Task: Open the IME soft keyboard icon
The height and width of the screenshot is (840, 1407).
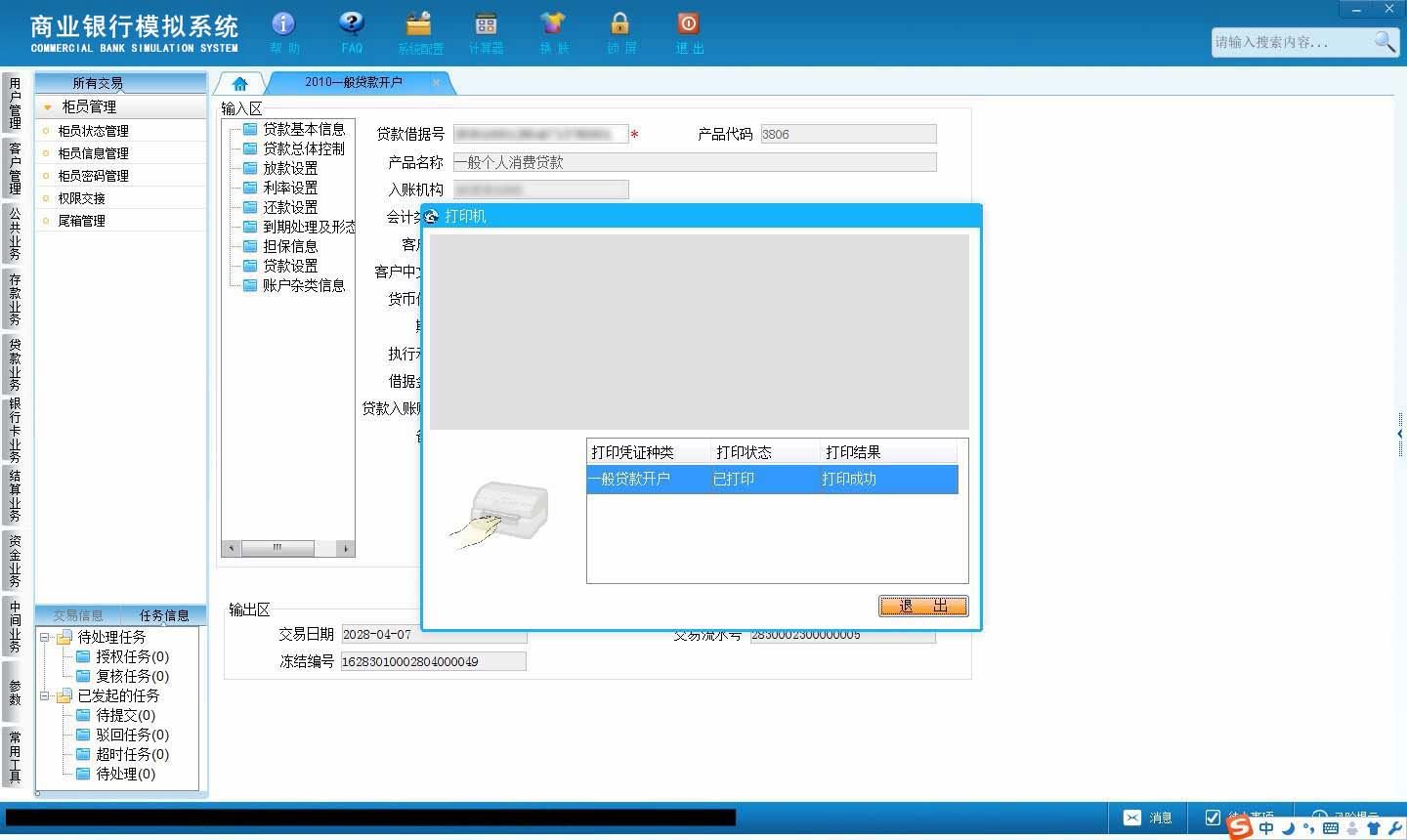Action: pyautogui.click(x=1330, y=828)
